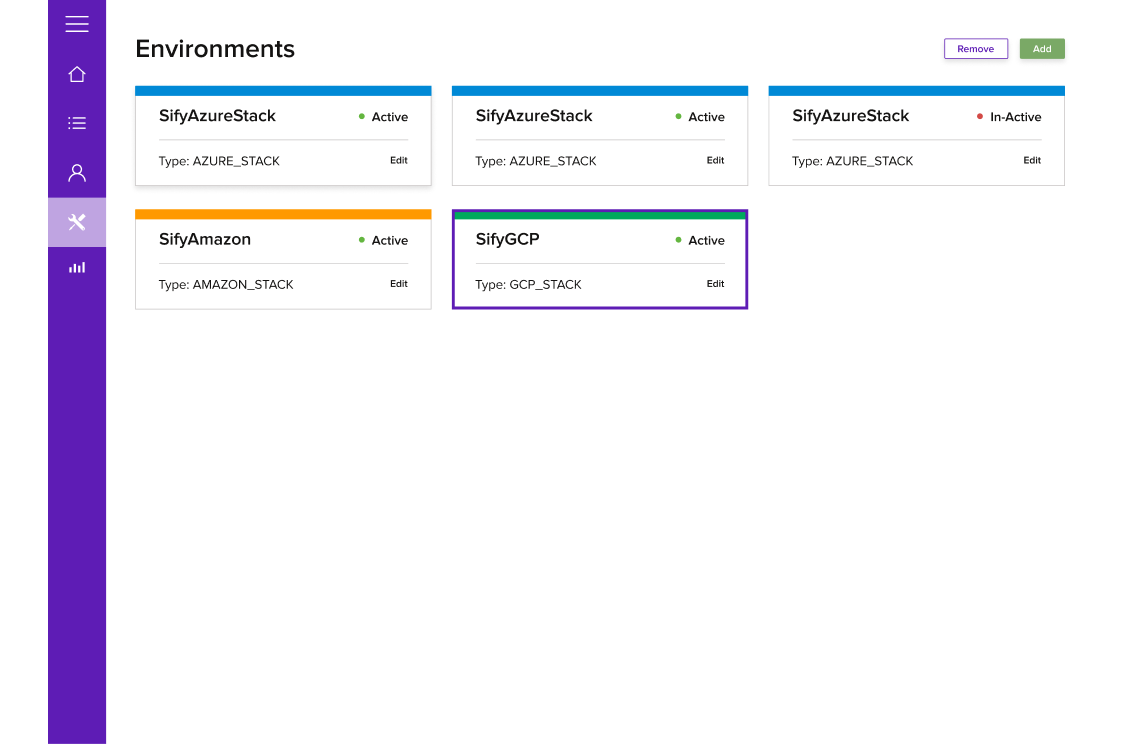Image resolution: width=1142 pixels, height=744 pixels.
Task: Click the Add button
Action: coord(1042,48)
